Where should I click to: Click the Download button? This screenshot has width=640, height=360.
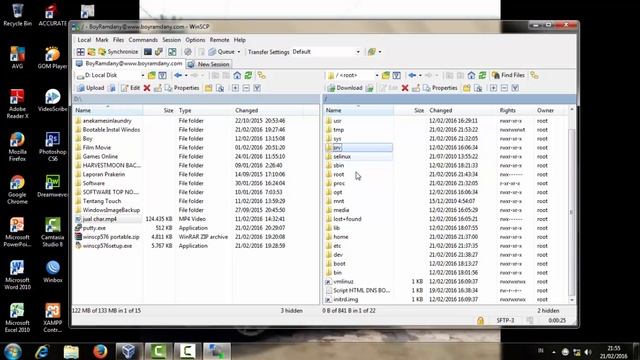click(x=345, y=88)
